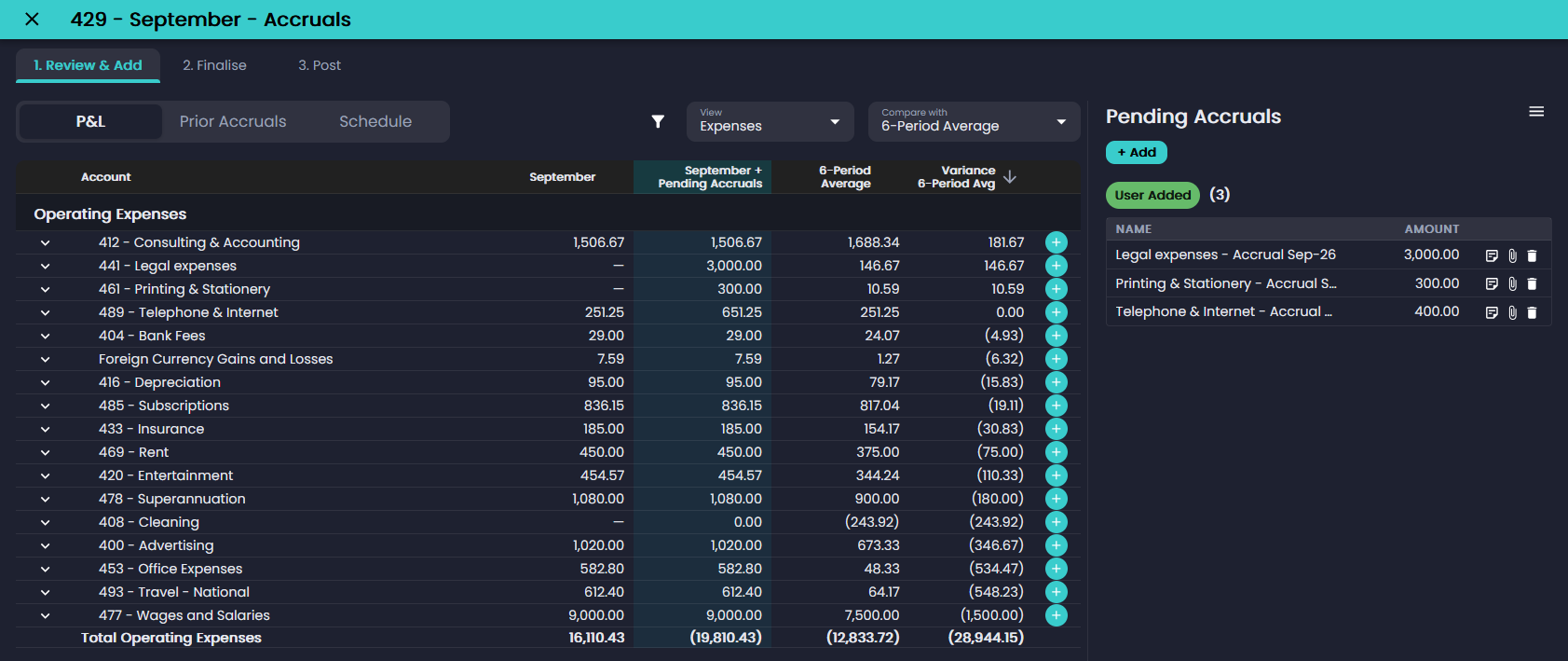Viewport: 1568px width, 661px height.
Task: Close the Accruals screen with X
Action: 32,20
